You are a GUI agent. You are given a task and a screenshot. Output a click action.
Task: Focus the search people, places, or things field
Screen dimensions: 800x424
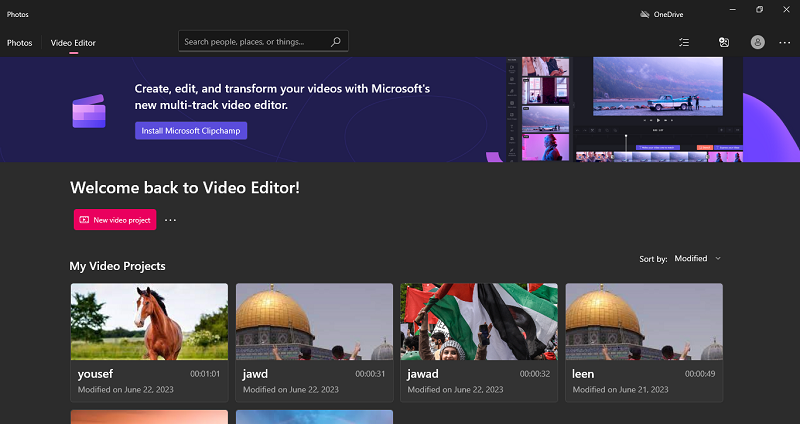263,41
